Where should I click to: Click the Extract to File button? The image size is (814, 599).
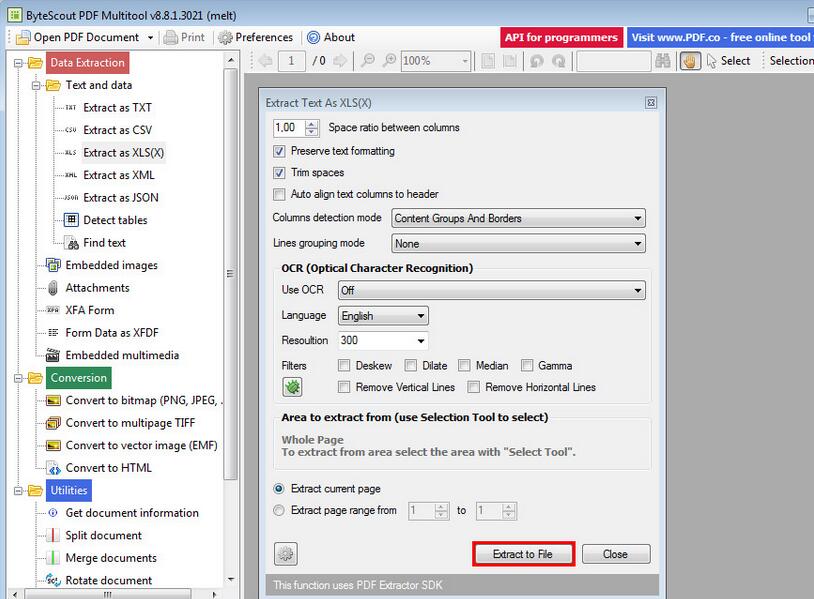pos(523,554)
